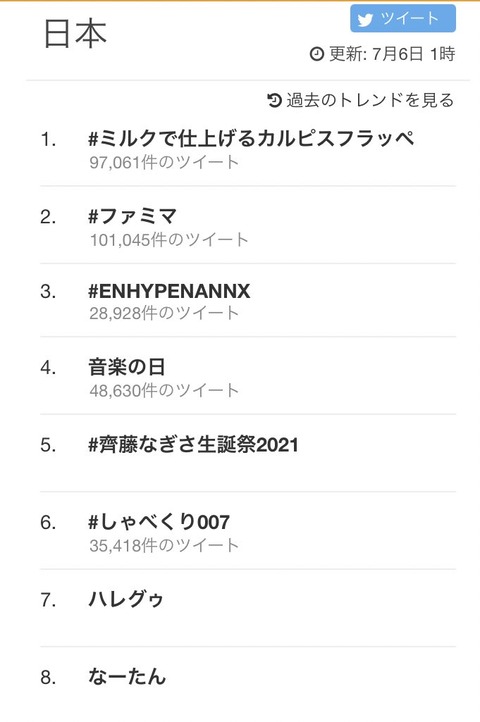Click the 日本 region heading
Viewport: 480px width, 722px height.
point(75,34)
